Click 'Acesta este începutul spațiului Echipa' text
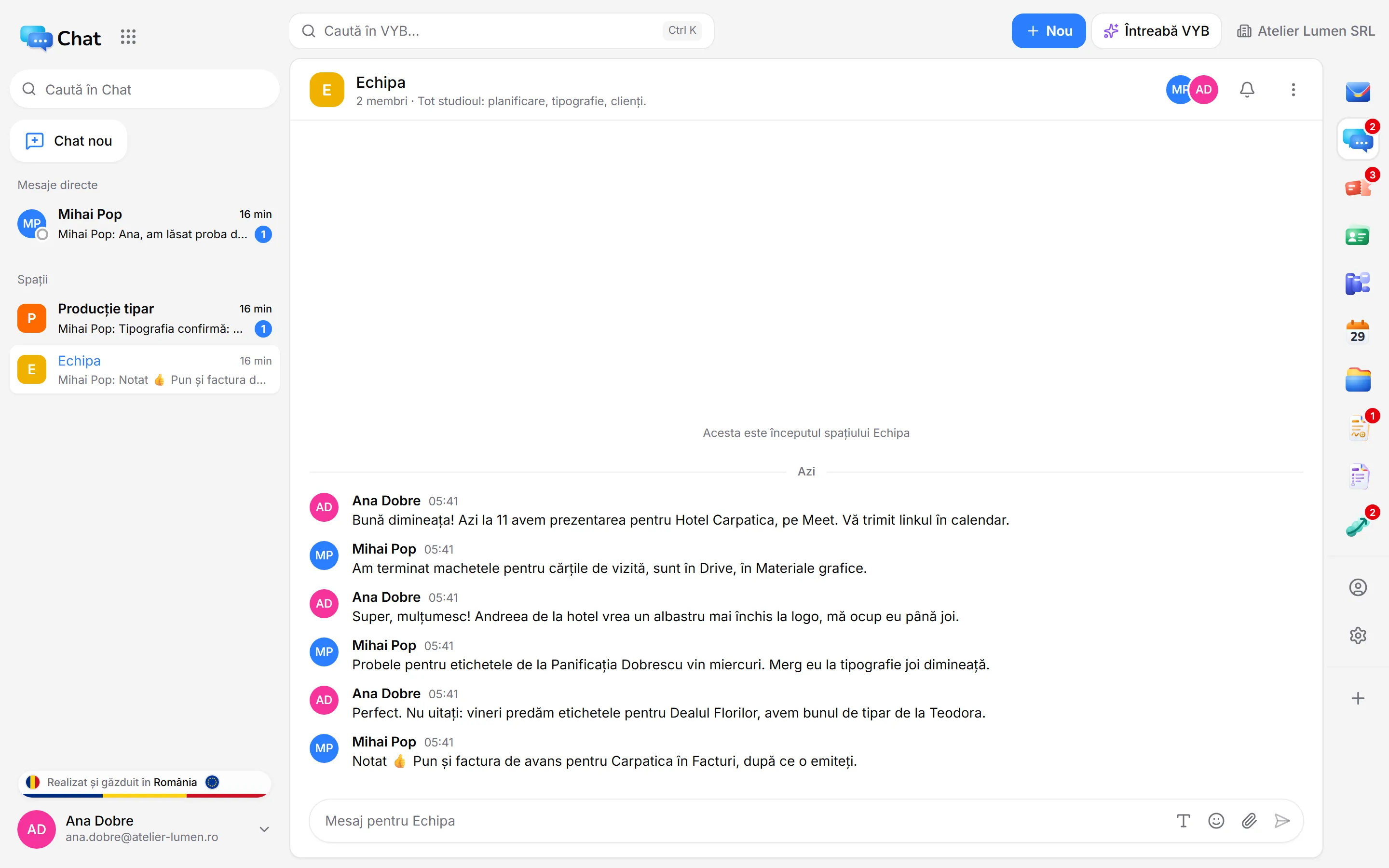1389x868 pixels. 806,433
